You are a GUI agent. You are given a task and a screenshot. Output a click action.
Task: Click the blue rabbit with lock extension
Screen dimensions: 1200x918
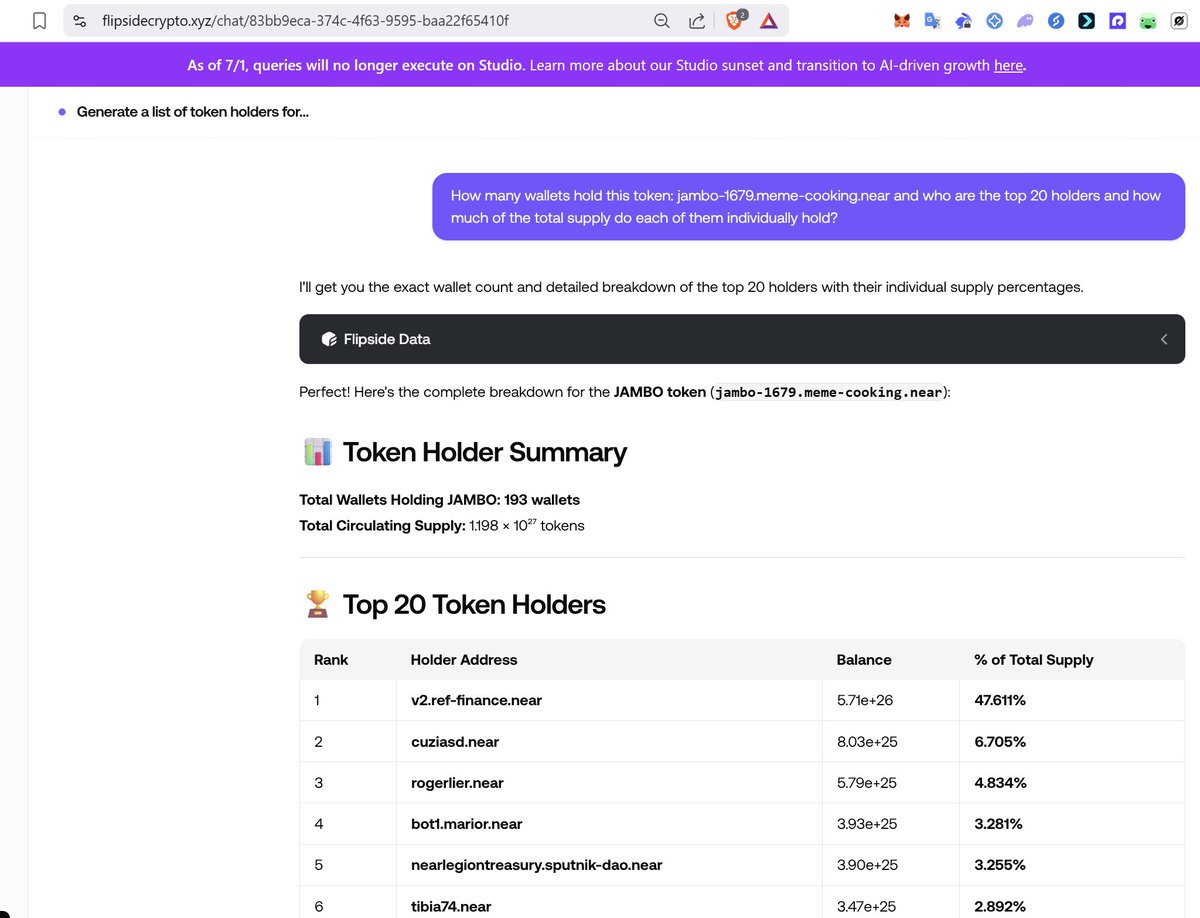coord(963,20)
